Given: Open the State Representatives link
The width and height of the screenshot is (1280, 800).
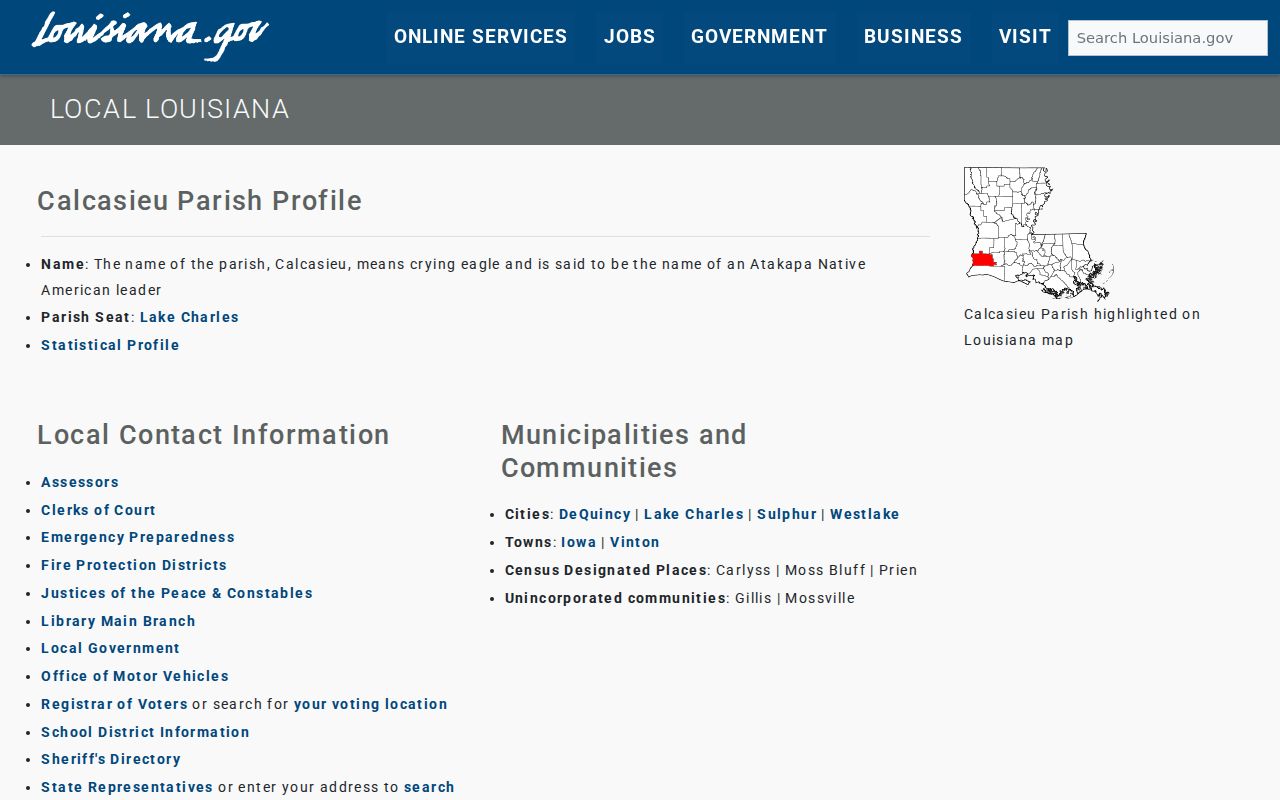Looking at the screenshot, I should [x=127, y=787].
